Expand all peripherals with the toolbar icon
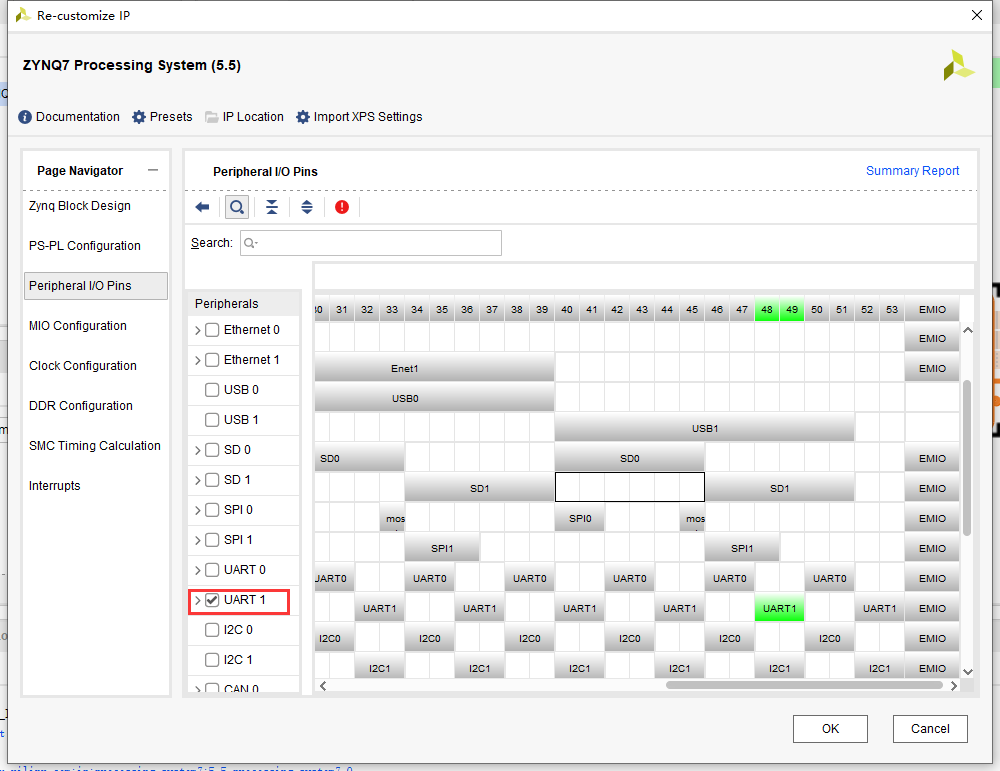Image resolution: width=1000 pixels, height=771 pixels. point(307,207)
